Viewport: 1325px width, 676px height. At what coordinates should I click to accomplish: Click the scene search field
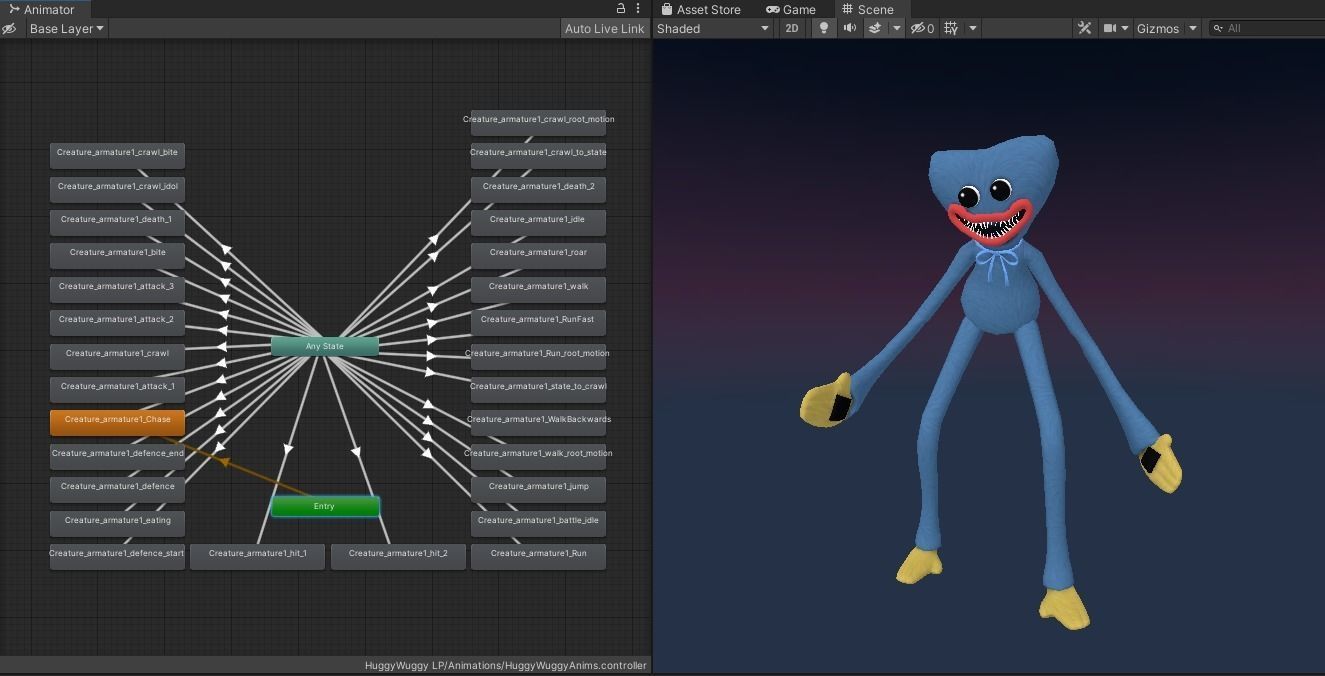[x=1266, y=29]
